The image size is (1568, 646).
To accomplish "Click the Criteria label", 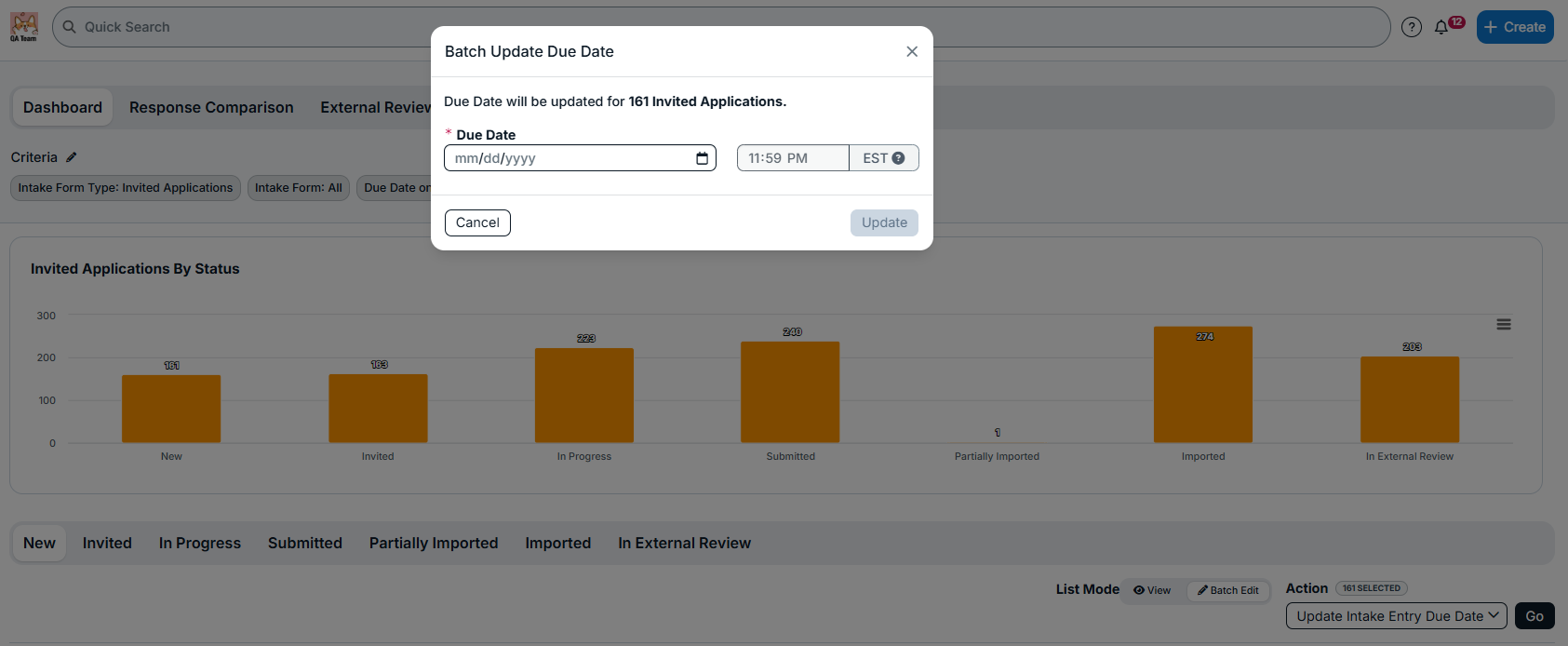I will click(x=34, y=157).
